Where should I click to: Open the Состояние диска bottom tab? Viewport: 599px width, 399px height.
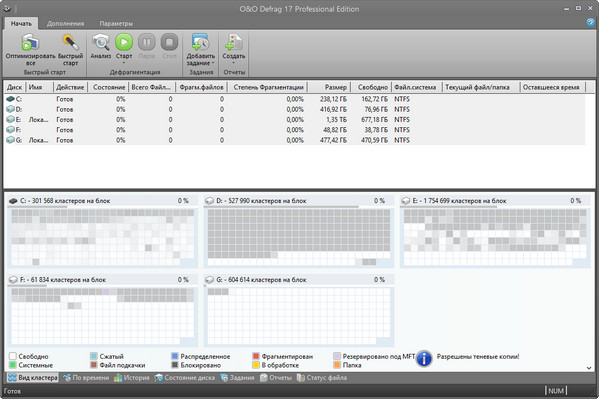[185, 378]
